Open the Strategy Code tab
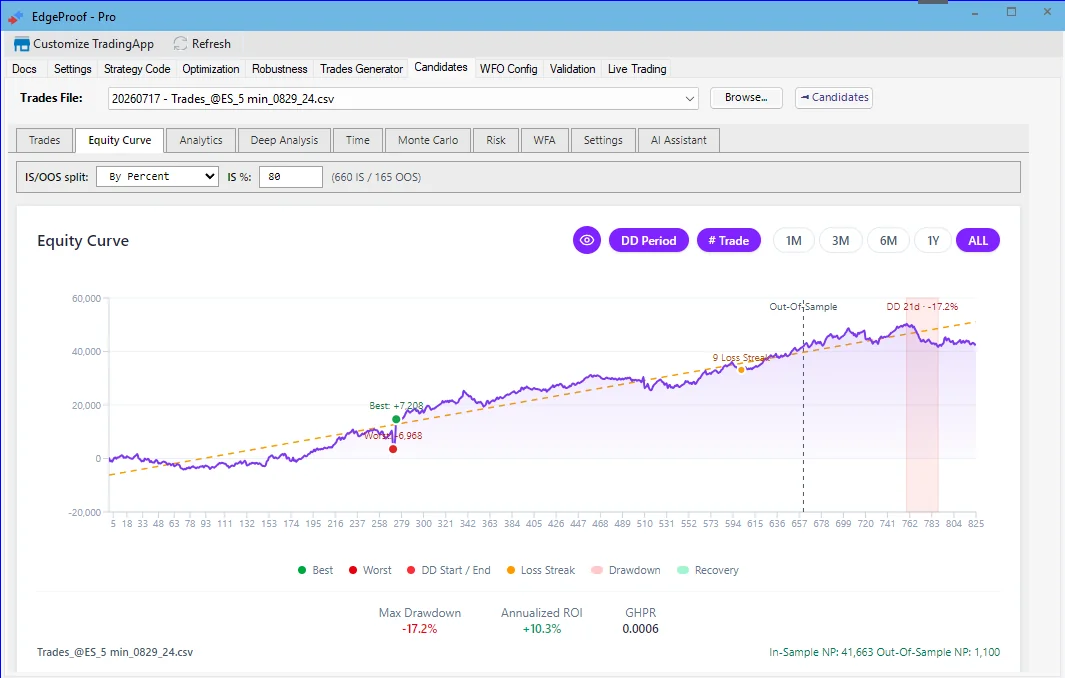This screenshot has height=678, width=1065. (x=137, y=69)
